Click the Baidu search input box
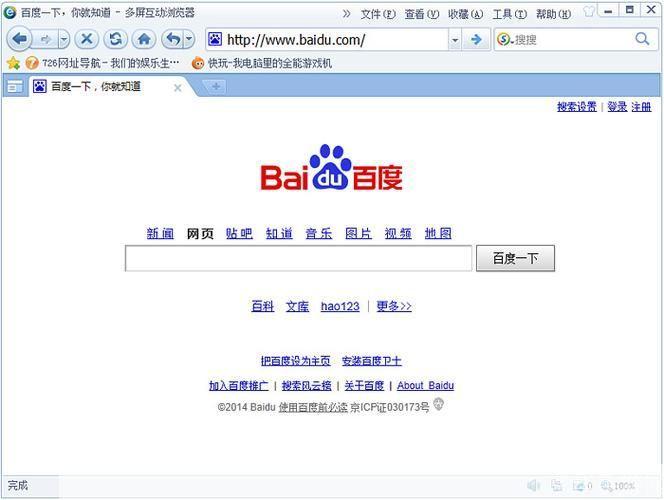This screenshot has height=500, width=664. click(x=299, y=258)
